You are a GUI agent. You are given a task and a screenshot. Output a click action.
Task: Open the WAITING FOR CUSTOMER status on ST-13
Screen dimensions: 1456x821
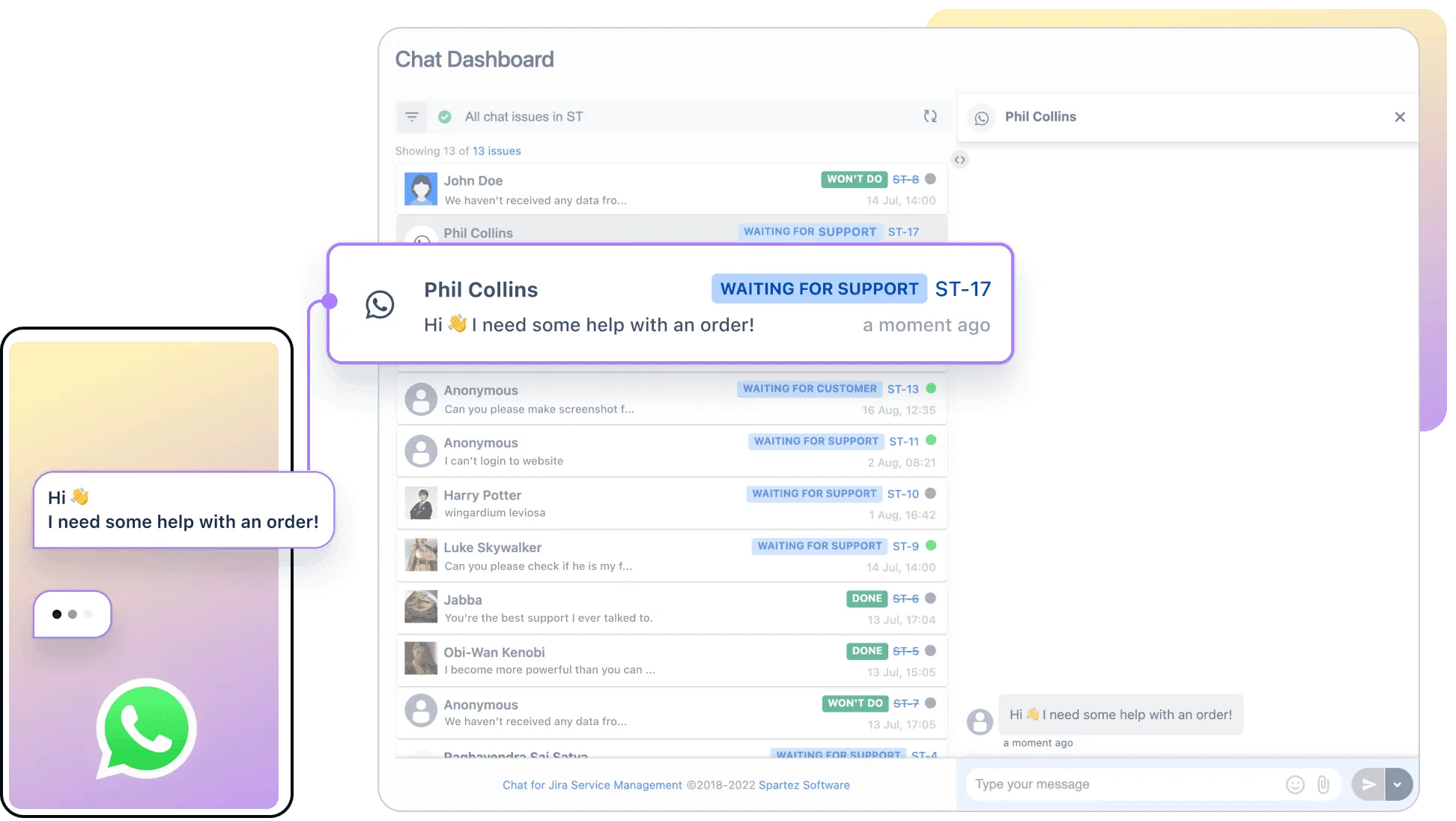point(809,389)
